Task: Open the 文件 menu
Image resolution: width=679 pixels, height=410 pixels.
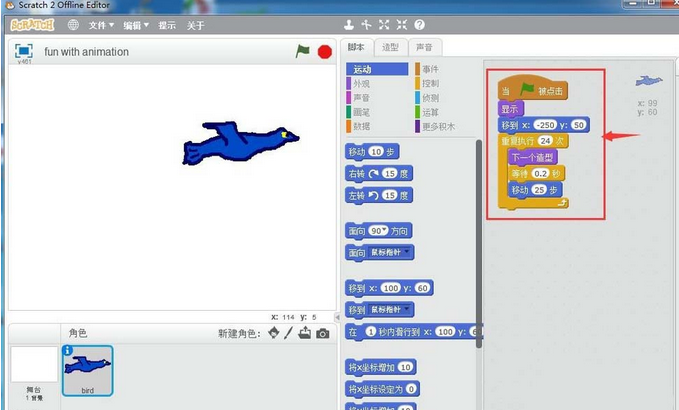Action: point(100,25)
